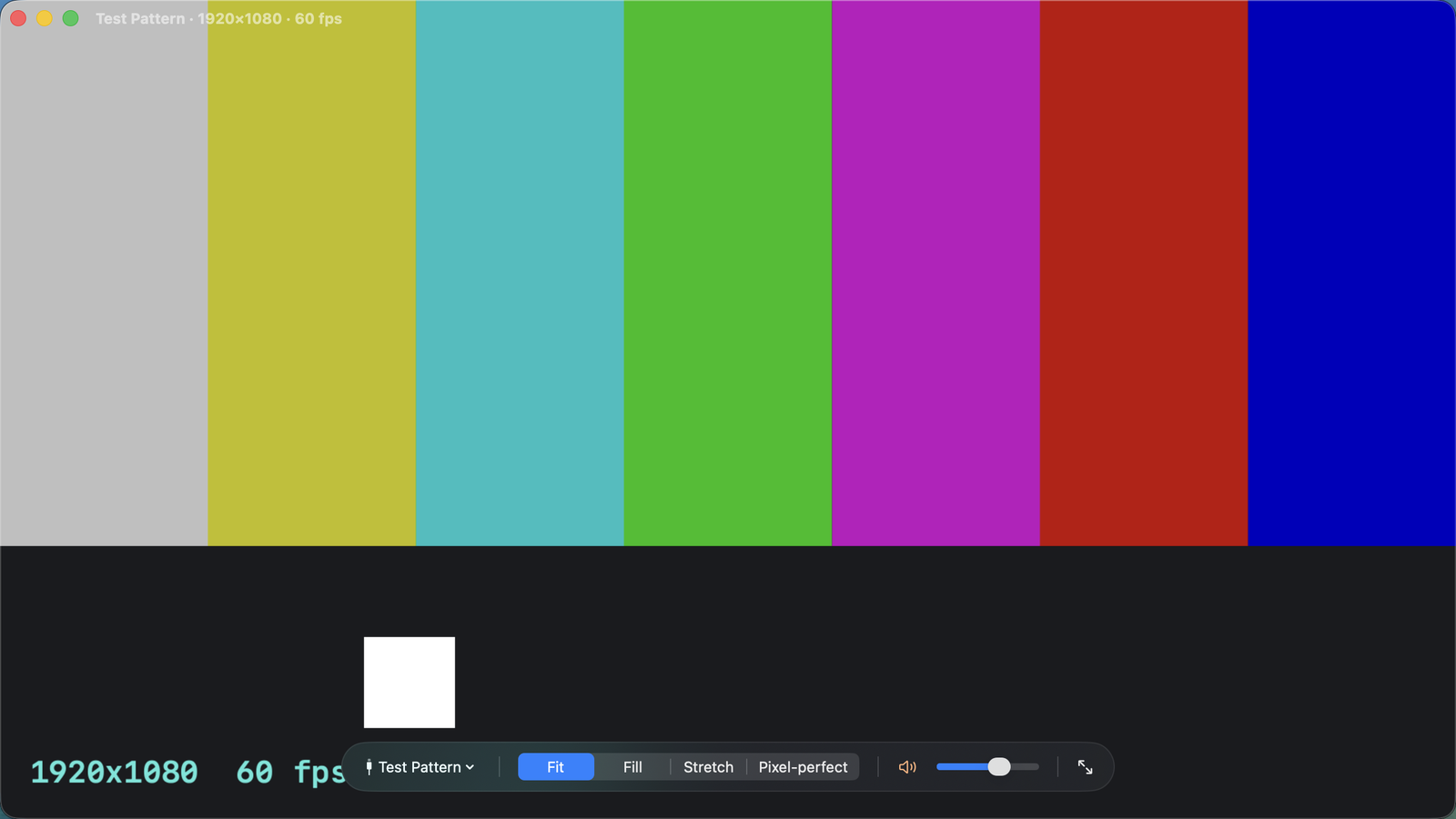1456x819 pixels.
Task: Click the white square in the test pattern
Action: coord(409,682)
